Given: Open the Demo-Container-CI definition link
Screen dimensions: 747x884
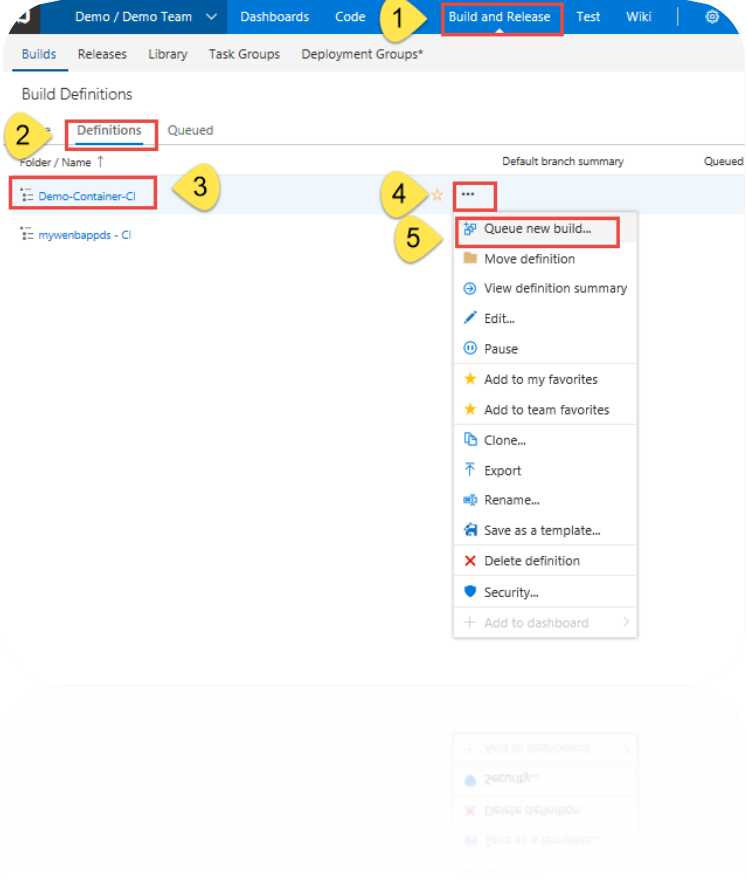Looking at the screenshot, I should click(x=87, y=196).
